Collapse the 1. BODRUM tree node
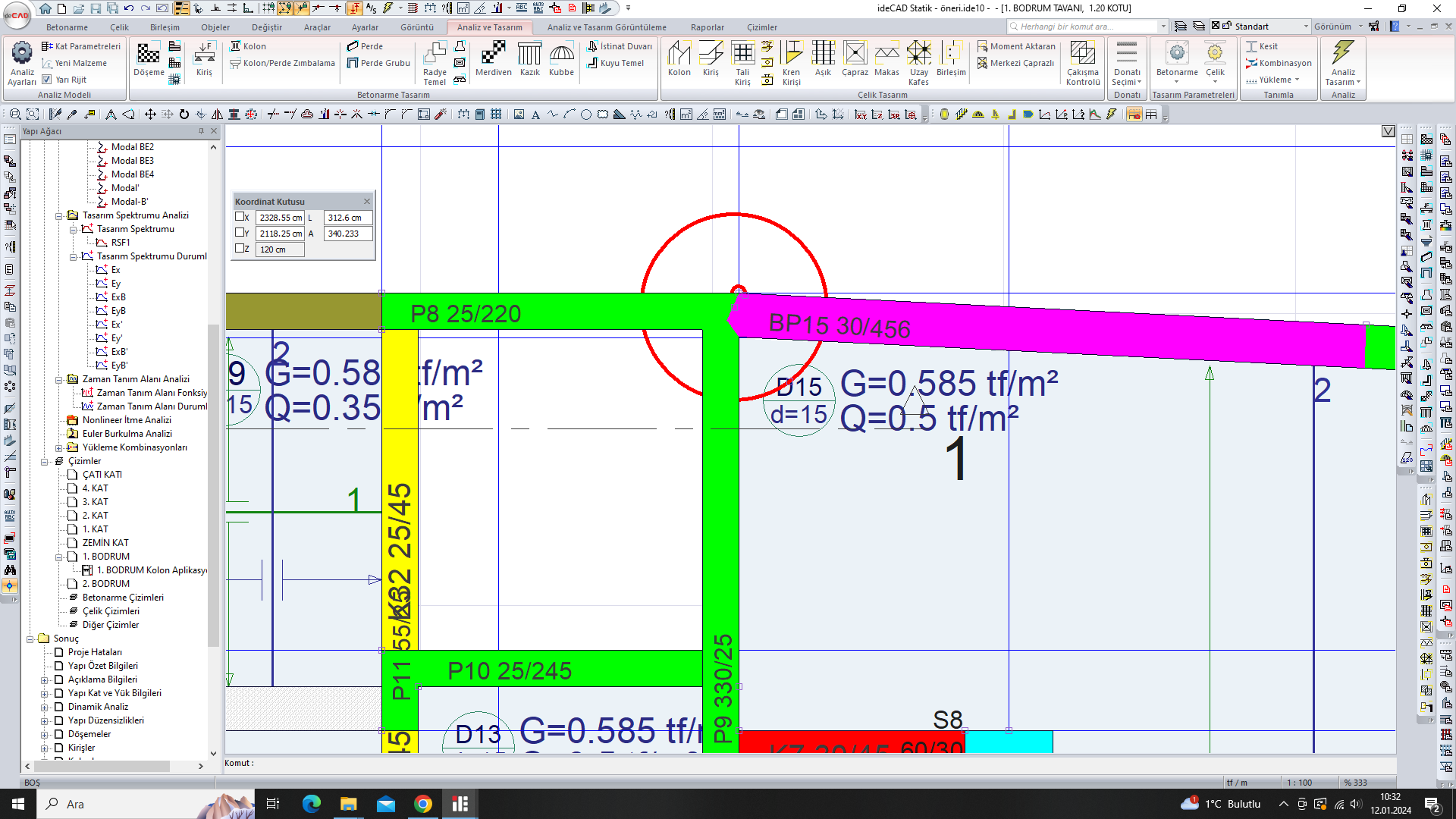Screen dimensions: 1456x819 coord(59,557)
